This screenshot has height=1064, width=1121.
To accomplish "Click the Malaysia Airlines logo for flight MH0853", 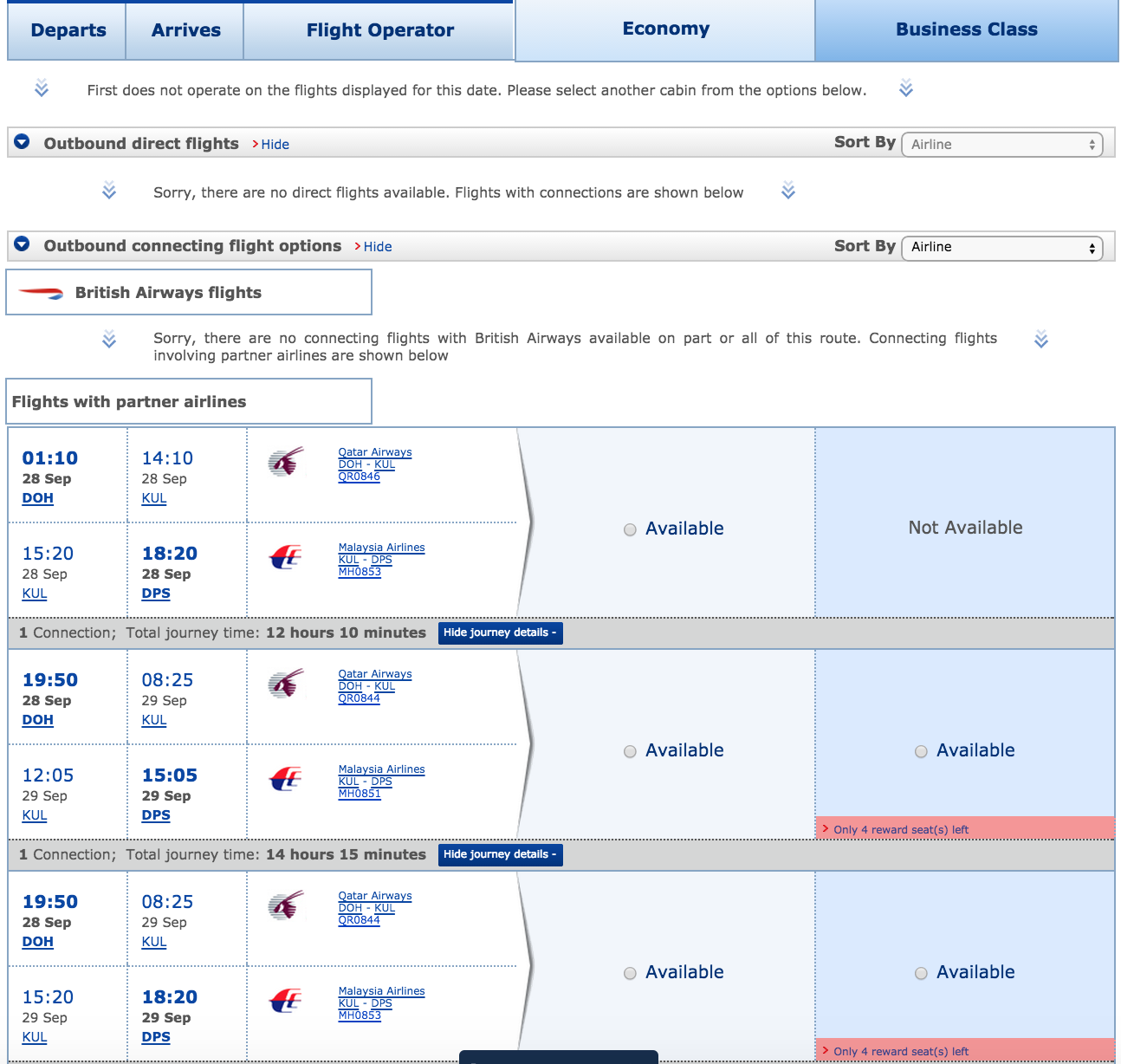I will (286, 559).
